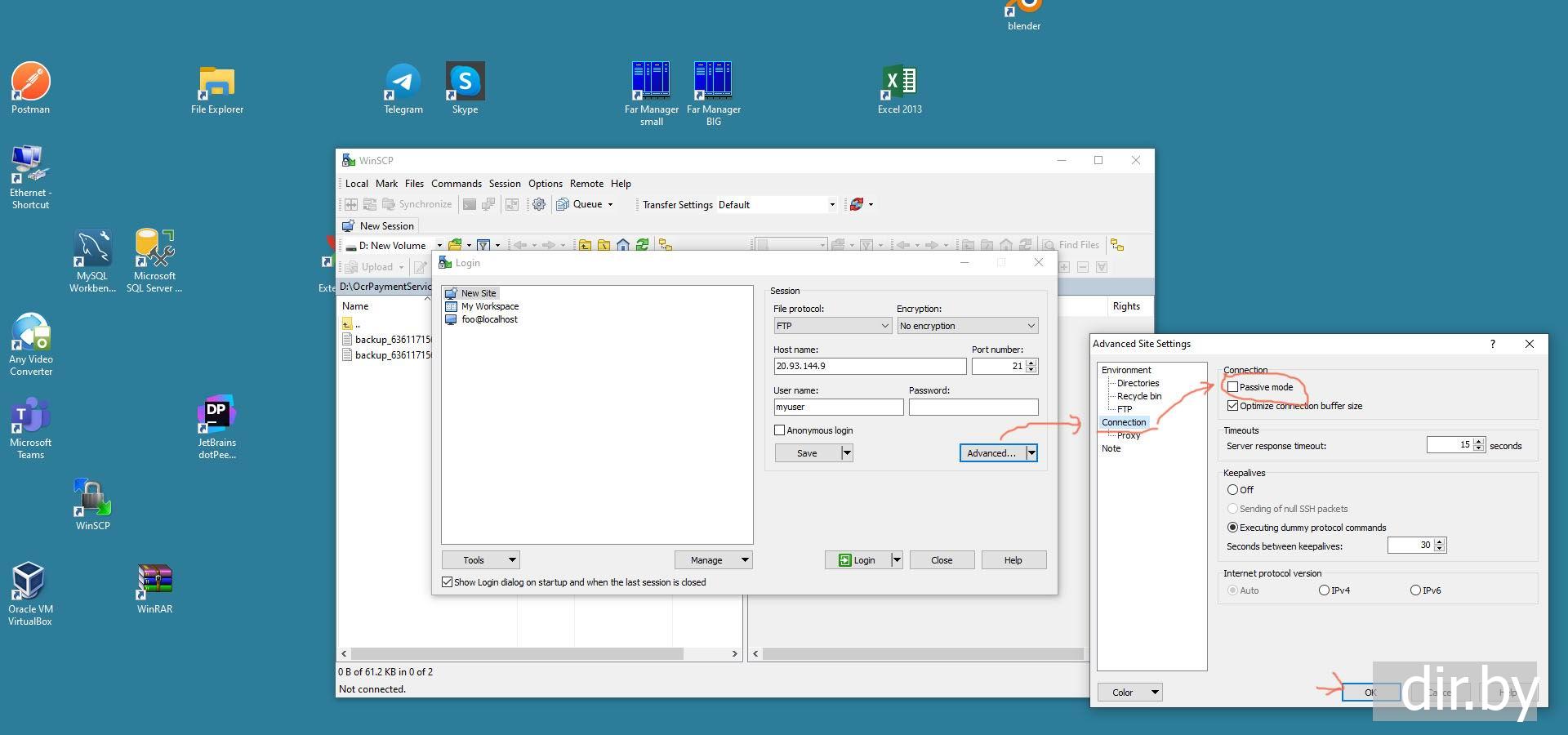The width and height of the screenshot is (1568, 735).
Task: Click the Login button
Action: click(x=857, y=560)
